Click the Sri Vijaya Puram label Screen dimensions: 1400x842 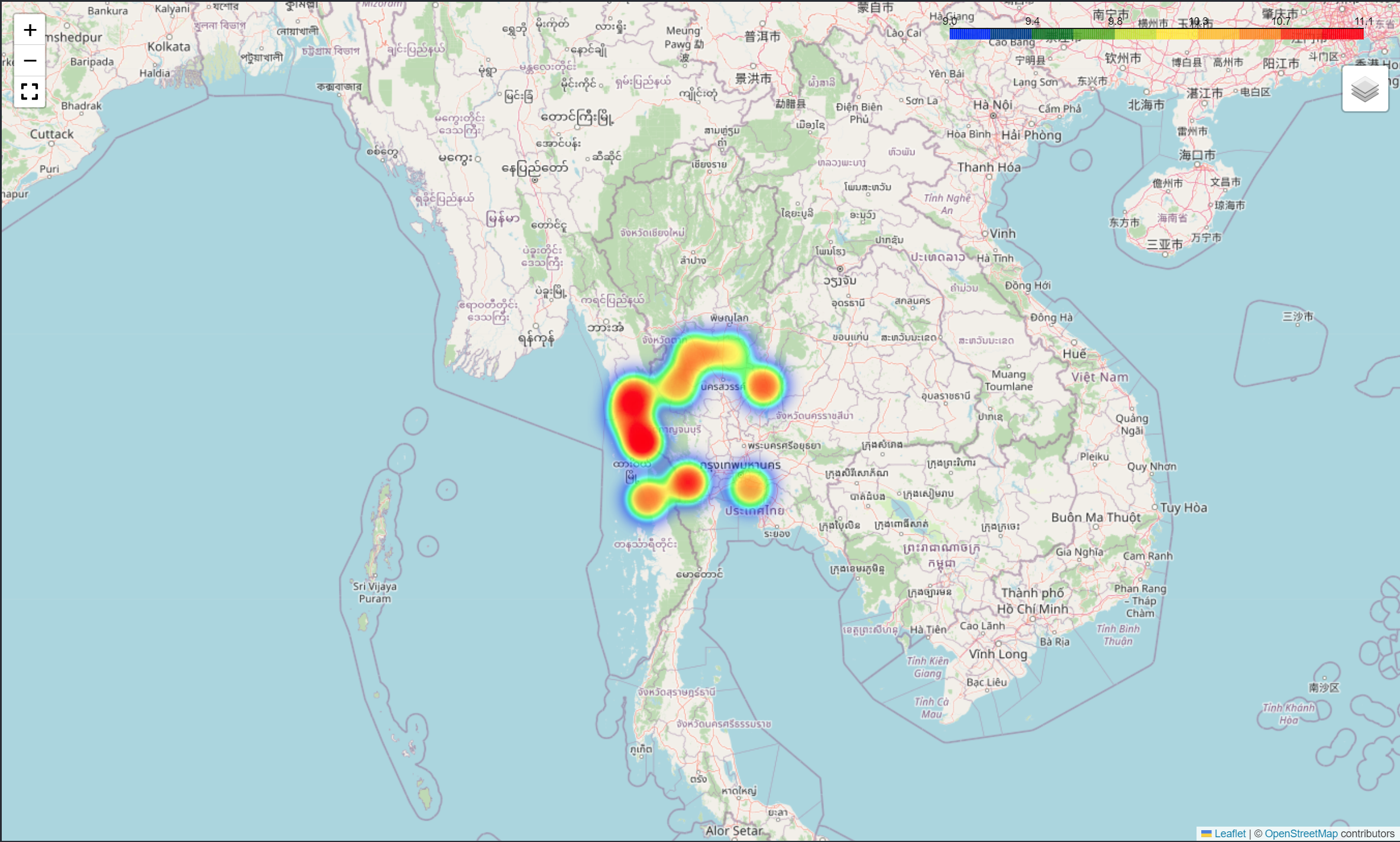tap(374, 592)
